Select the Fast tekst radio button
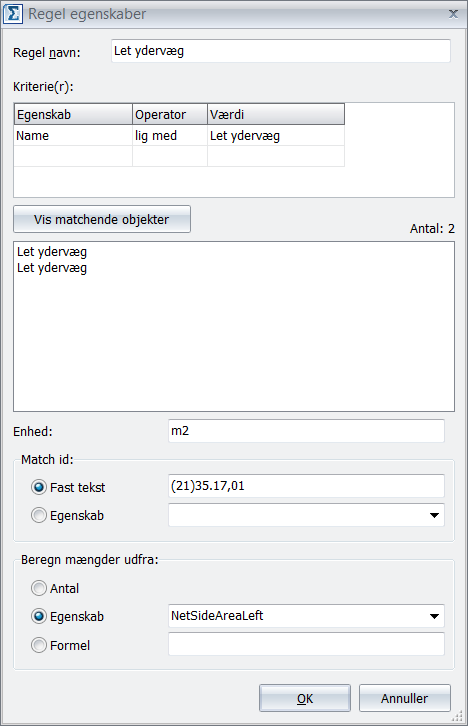Image resolution: width=468 pixels, height=726 pixels. pos(39,487)
